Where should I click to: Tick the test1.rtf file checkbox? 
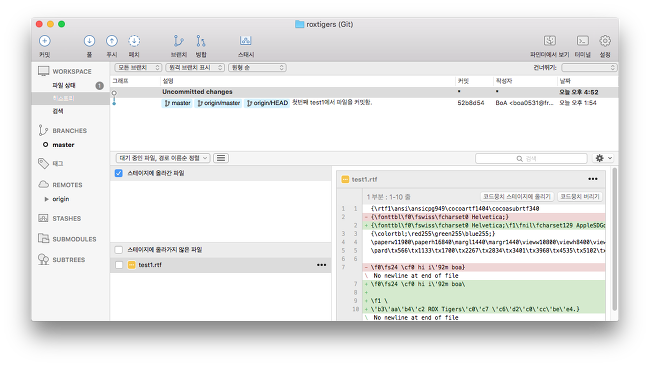(119, 265)
